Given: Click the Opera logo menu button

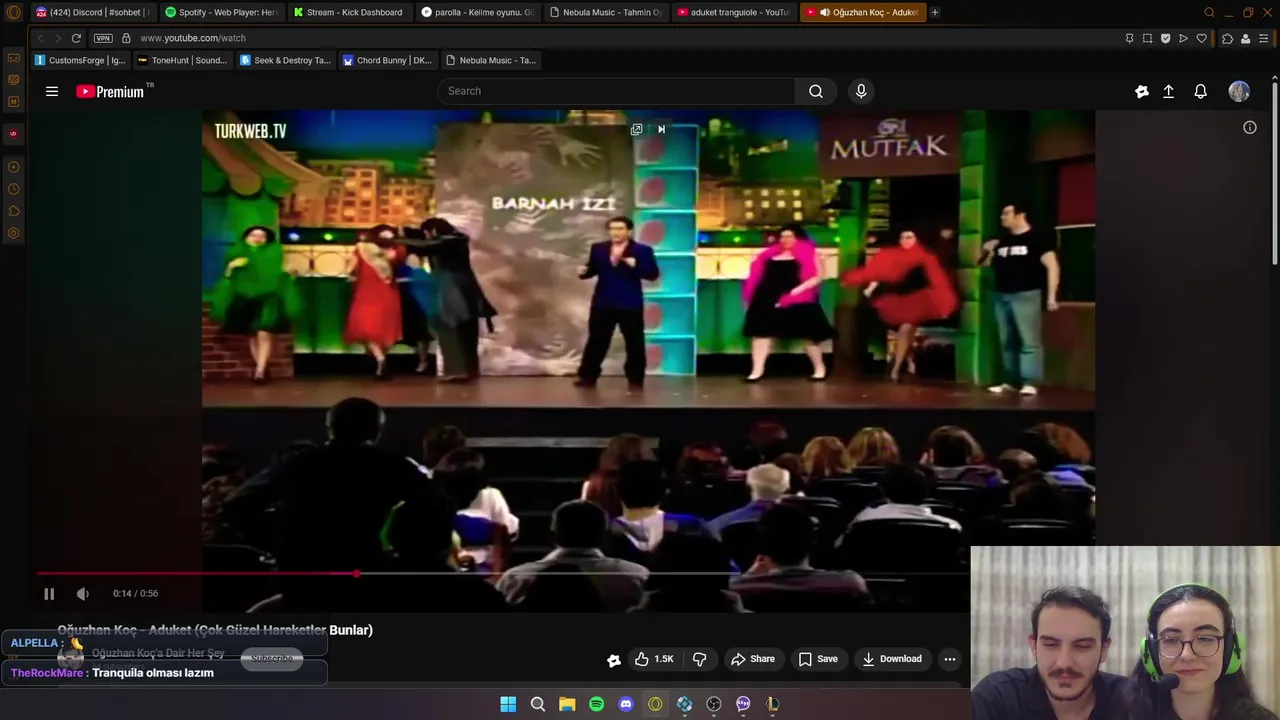Looking at the screenshot, I should pos(13,12).
